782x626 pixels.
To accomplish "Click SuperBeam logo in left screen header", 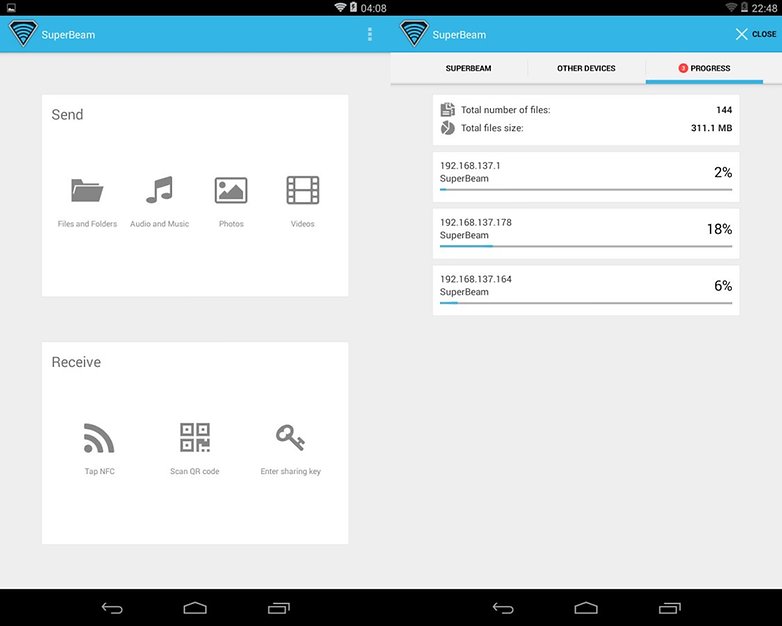I will (23, 33).
